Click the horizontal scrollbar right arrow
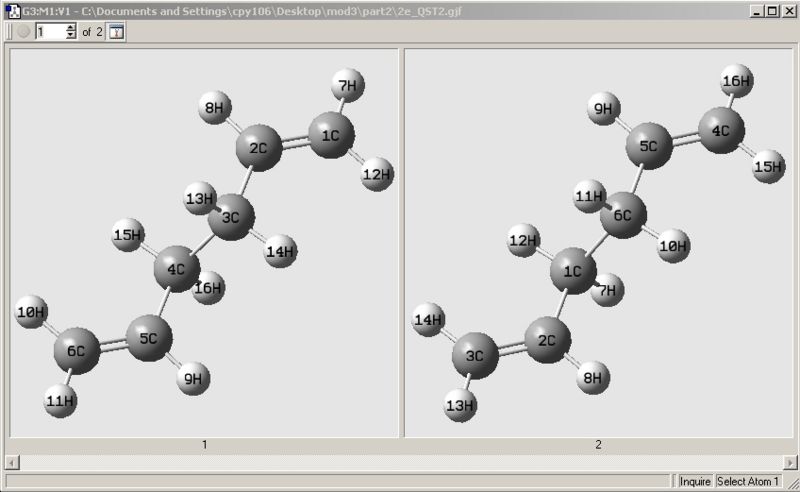Image resolution: width=800 pixels, height=492 pixels. [x=790, y=462]
